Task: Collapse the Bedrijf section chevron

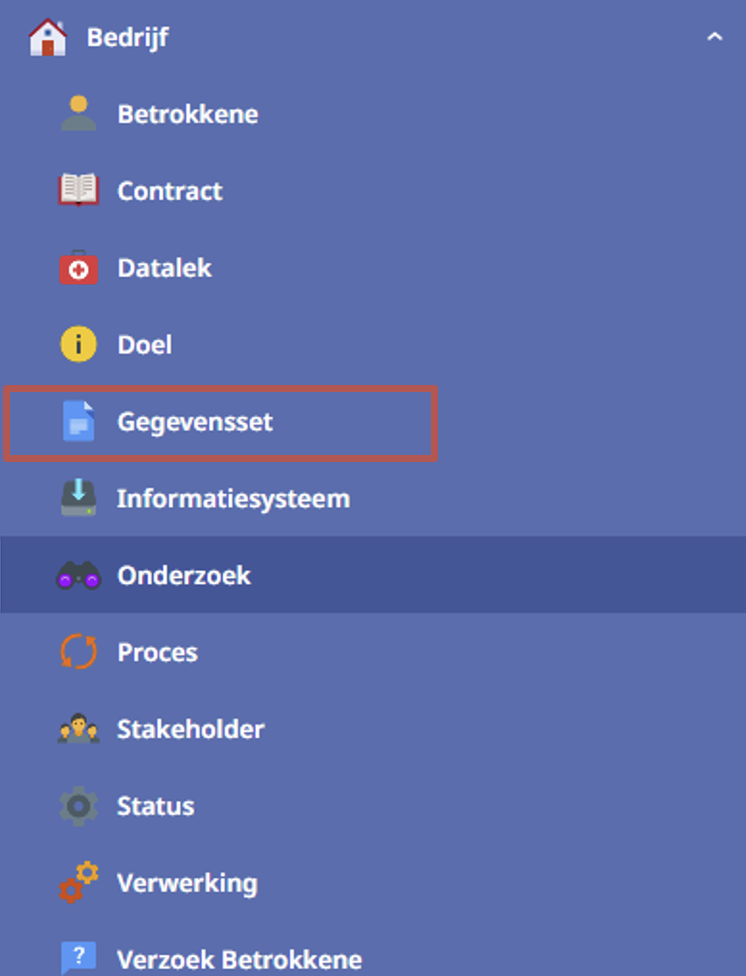Action: (714, 37)
